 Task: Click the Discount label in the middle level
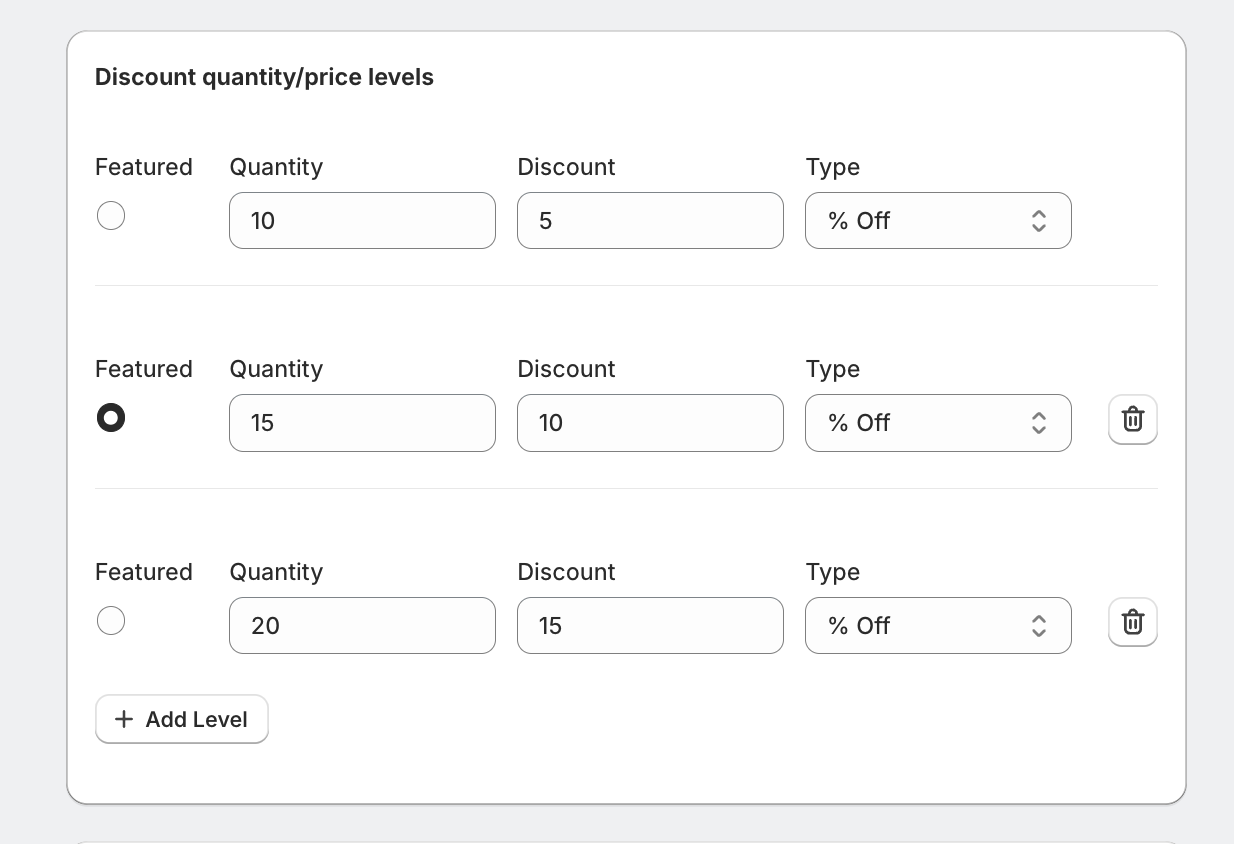[566, 369]
